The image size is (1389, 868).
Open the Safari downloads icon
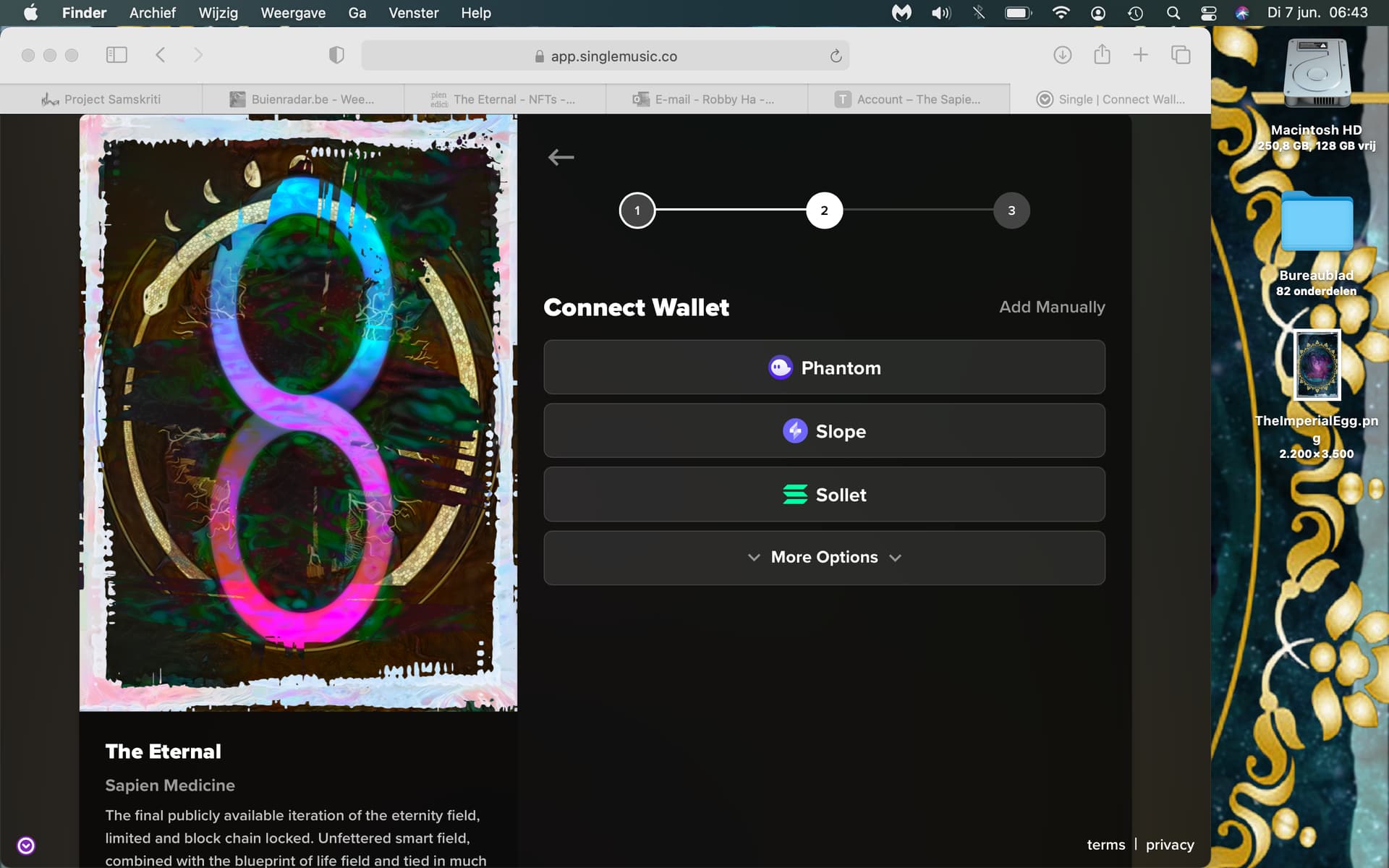tap(1062, 55)
